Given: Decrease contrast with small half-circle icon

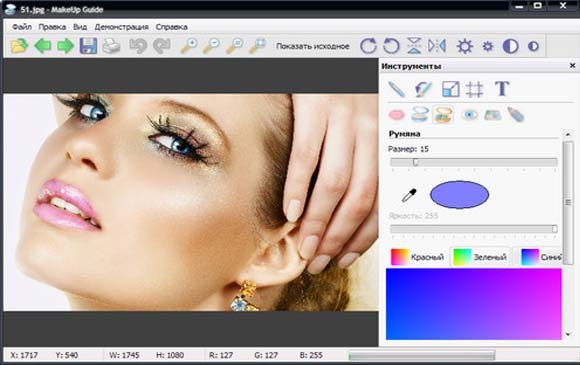Looking at the screenshot, I should point(533,46).
